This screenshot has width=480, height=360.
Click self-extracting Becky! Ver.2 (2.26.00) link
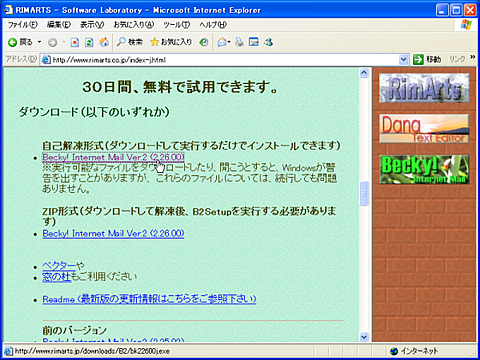pyautogui.click(x=113, y=157)
